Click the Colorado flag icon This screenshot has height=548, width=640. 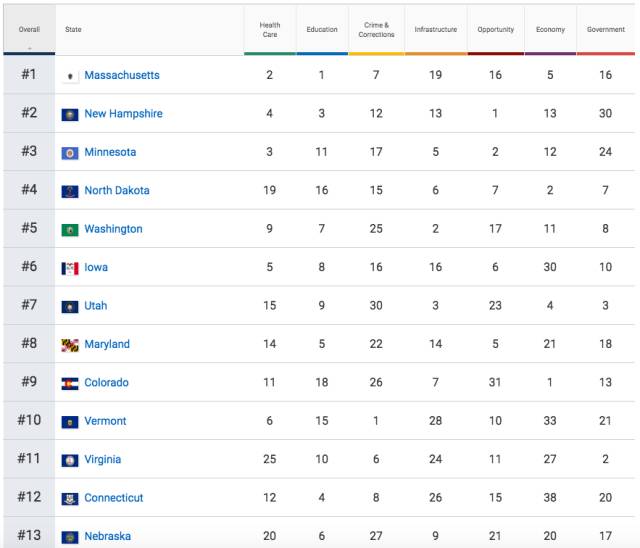click(70, 383)
